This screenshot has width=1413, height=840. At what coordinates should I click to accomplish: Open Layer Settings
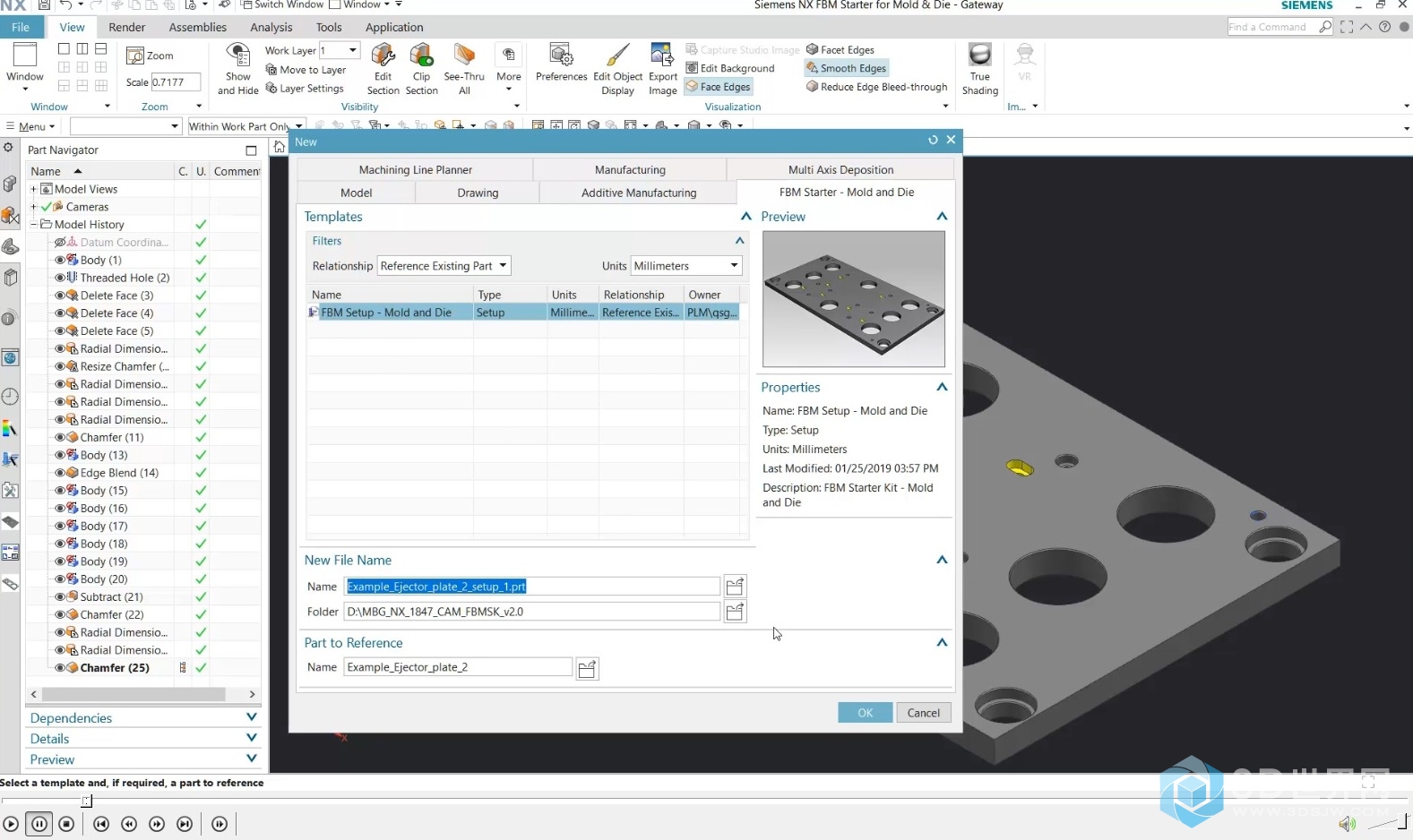coord(305,89)
